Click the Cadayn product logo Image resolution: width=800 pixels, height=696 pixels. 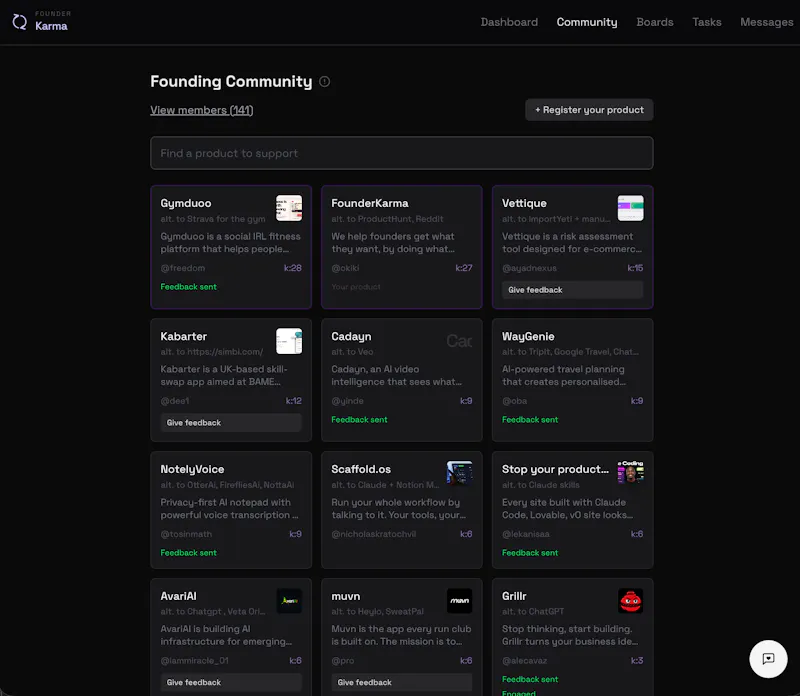pos(459,341)
